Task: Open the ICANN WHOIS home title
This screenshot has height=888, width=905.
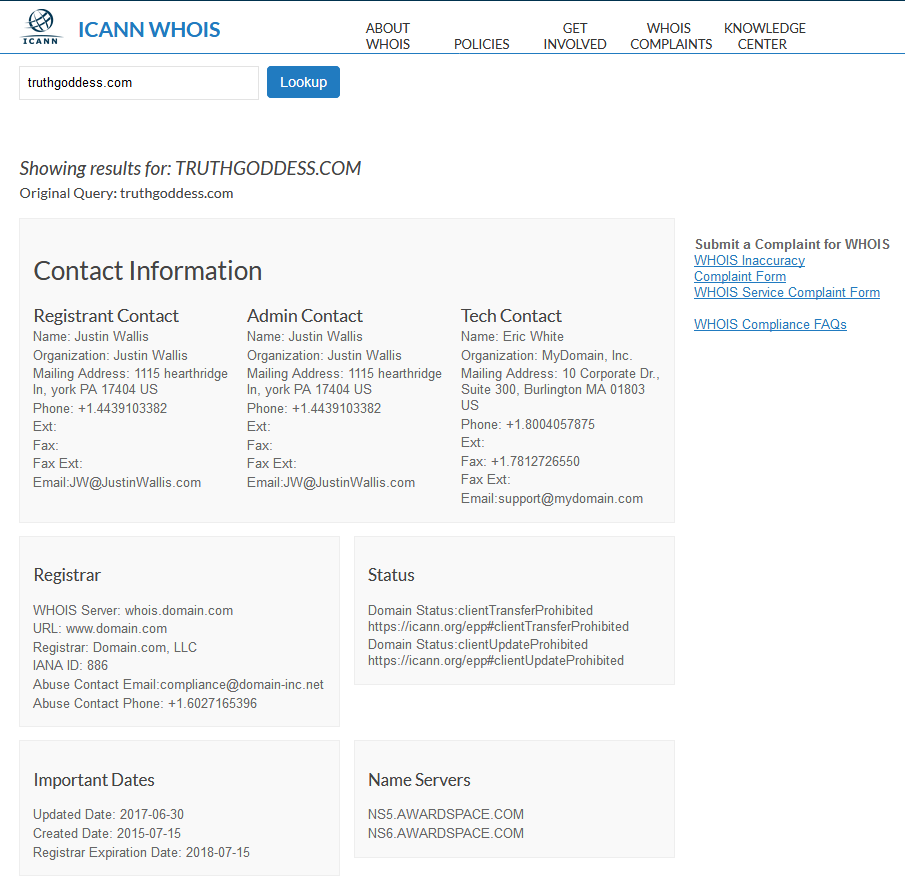Action: [x=149, y=29]
